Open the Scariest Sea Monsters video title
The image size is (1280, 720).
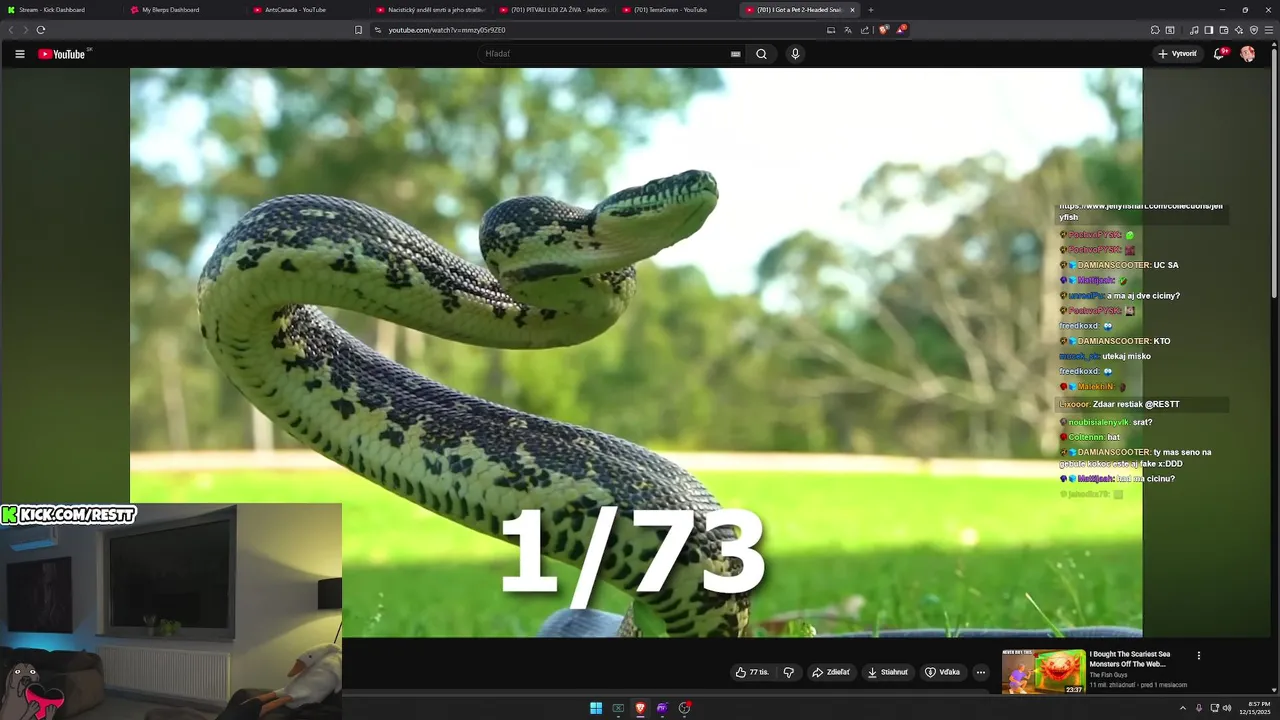pyautogui.click(x=1130, y=659)
